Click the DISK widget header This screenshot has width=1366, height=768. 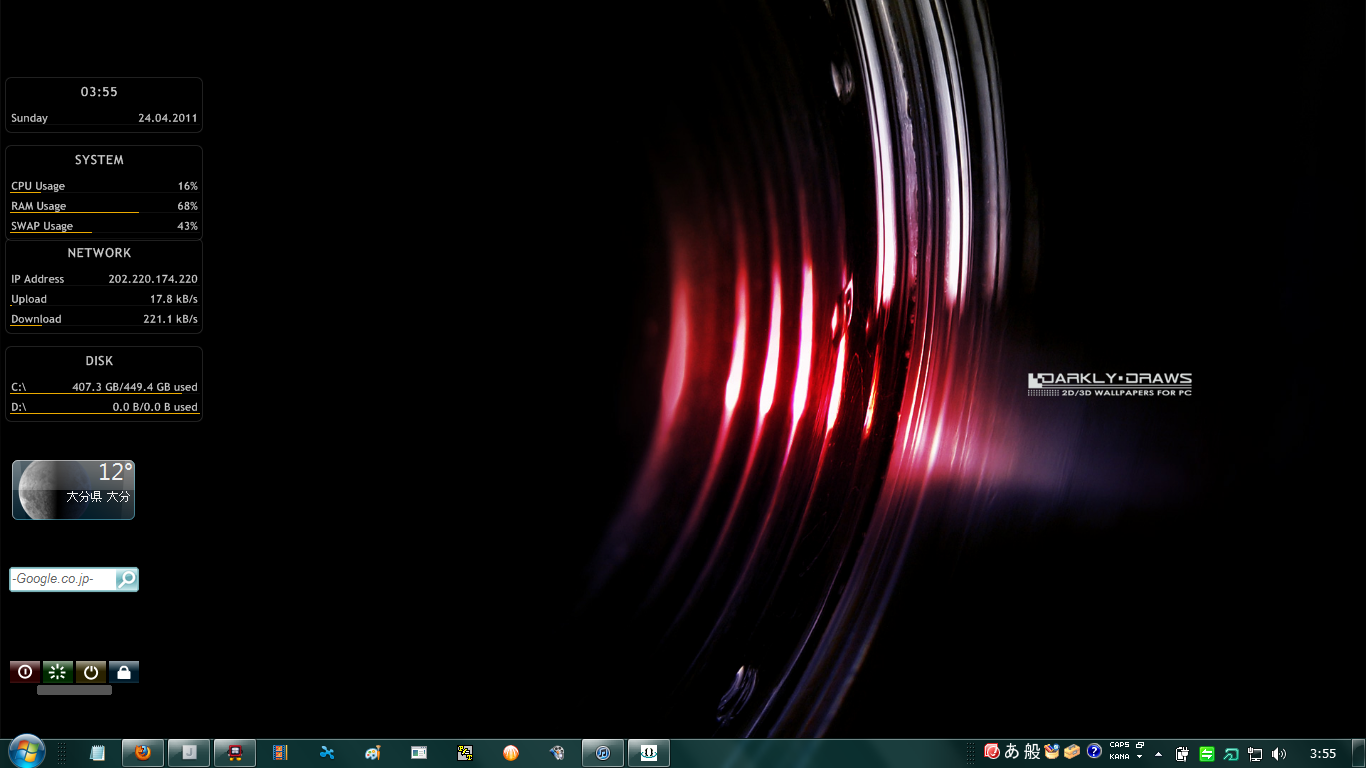coord(99,361)
